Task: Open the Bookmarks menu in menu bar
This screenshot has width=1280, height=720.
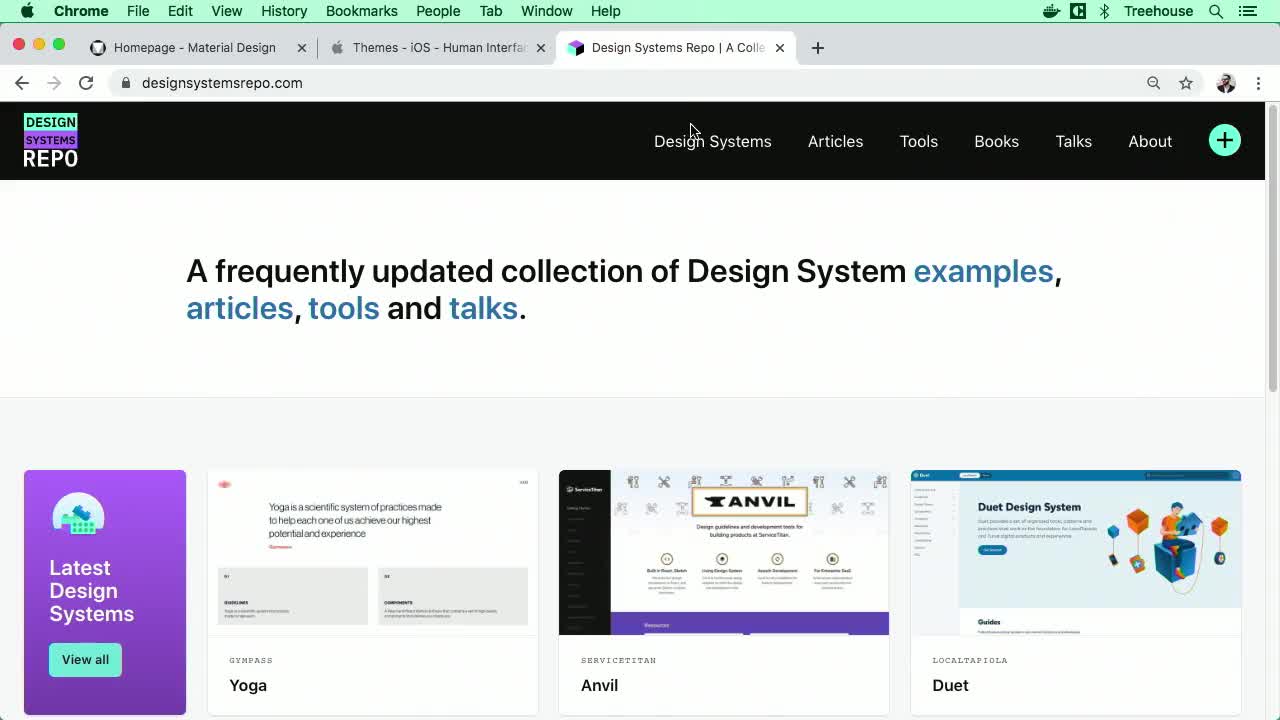Action: 361,11
